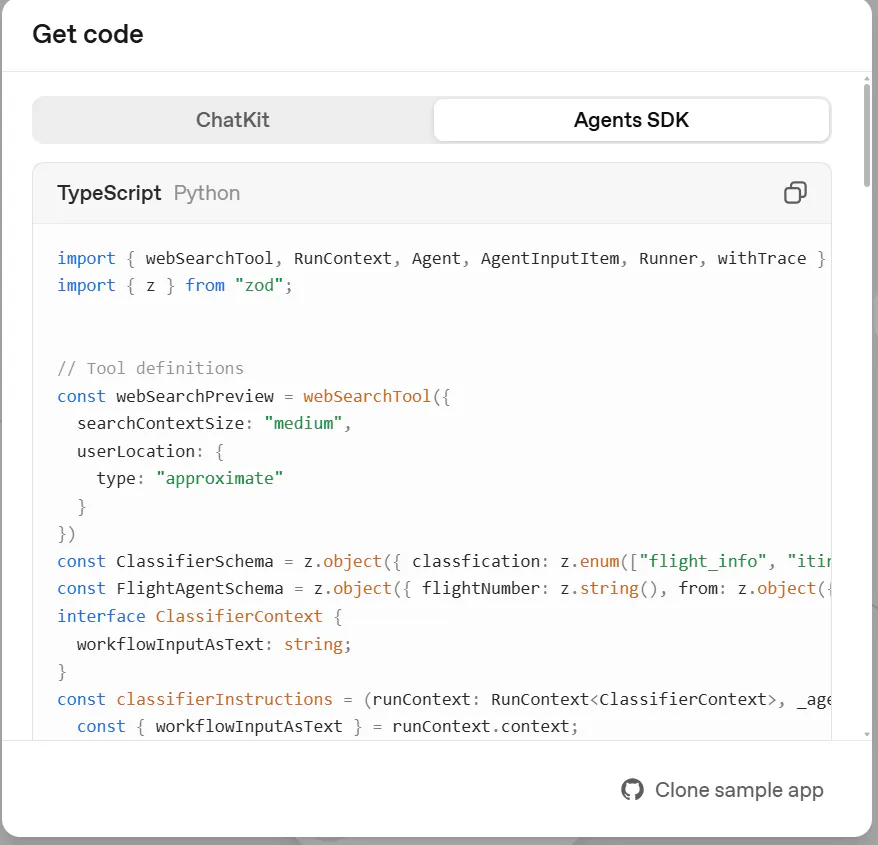Screen dimensions: 878x845
Task: Select the Agents SDK tab
Action: (x=631, y=120)
